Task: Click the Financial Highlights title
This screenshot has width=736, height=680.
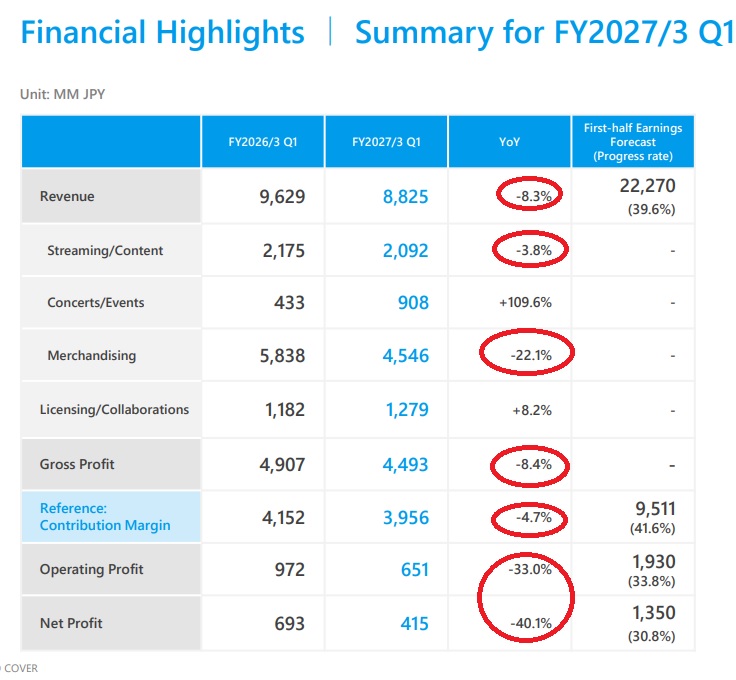Action: [162, 32]
